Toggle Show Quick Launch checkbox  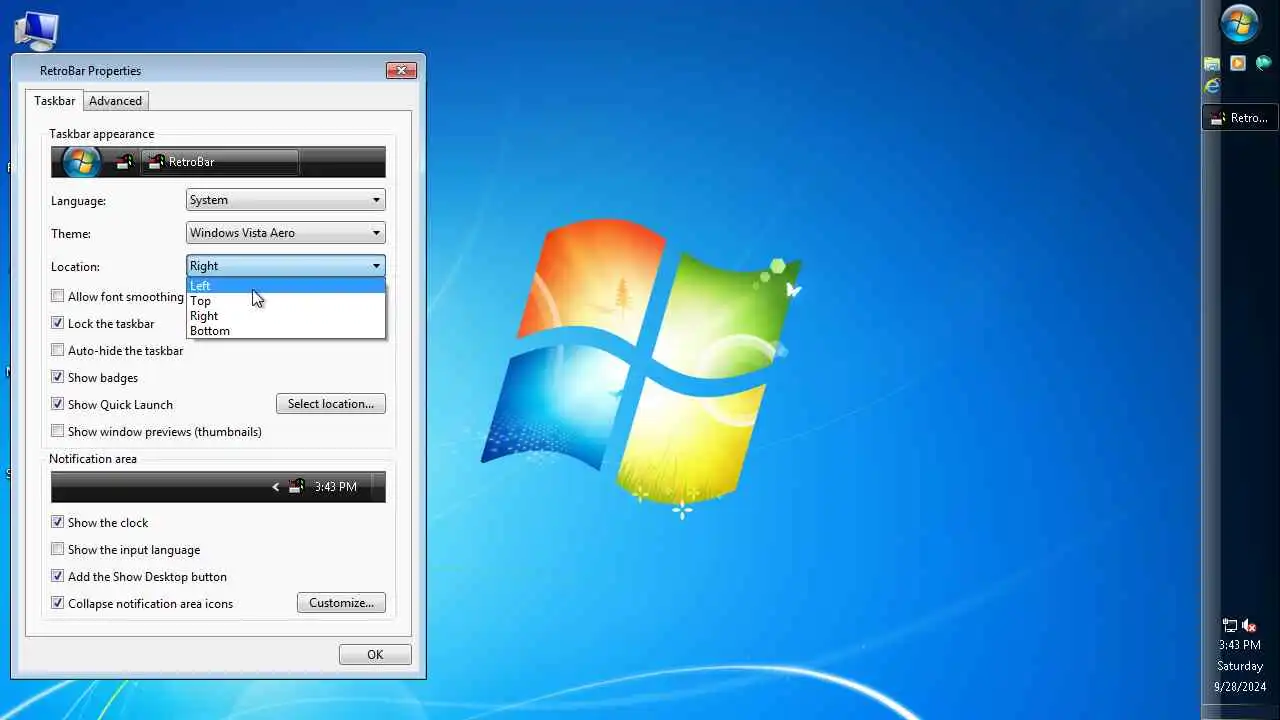pos(58,404)
